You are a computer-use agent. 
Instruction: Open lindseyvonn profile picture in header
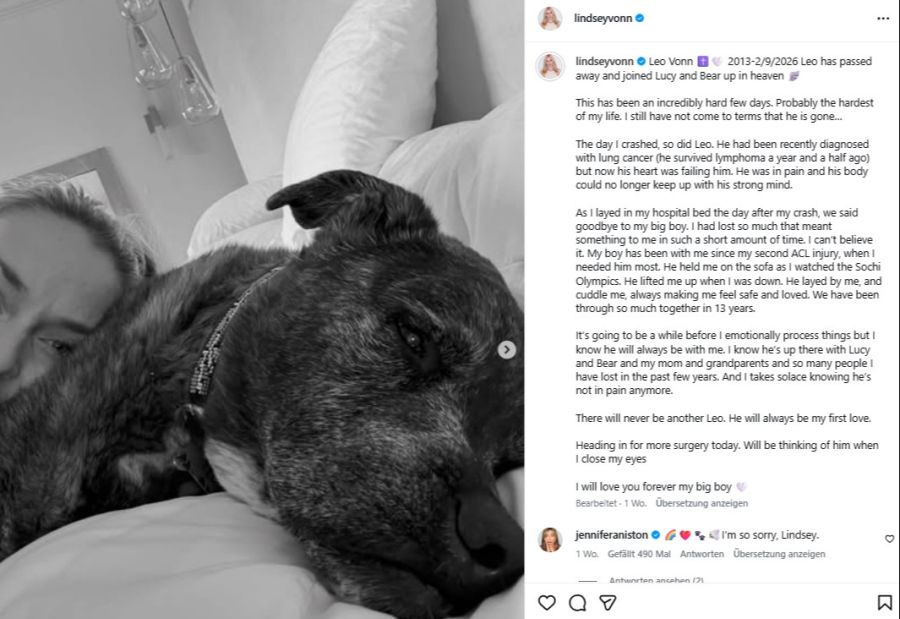pos(550,18)
